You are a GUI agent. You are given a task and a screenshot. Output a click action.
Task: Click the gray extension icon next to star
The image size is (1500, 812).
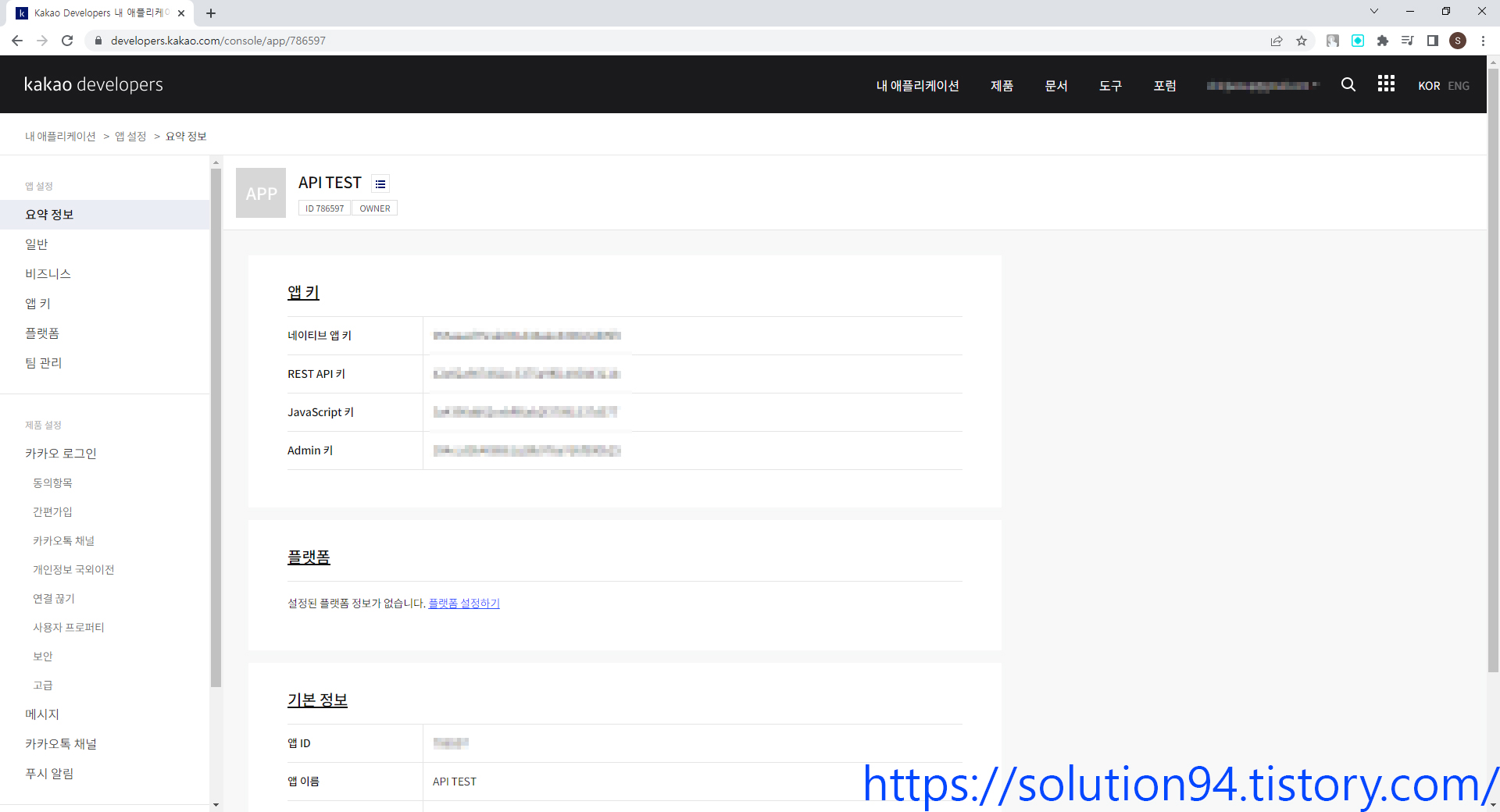(1333, 41)
